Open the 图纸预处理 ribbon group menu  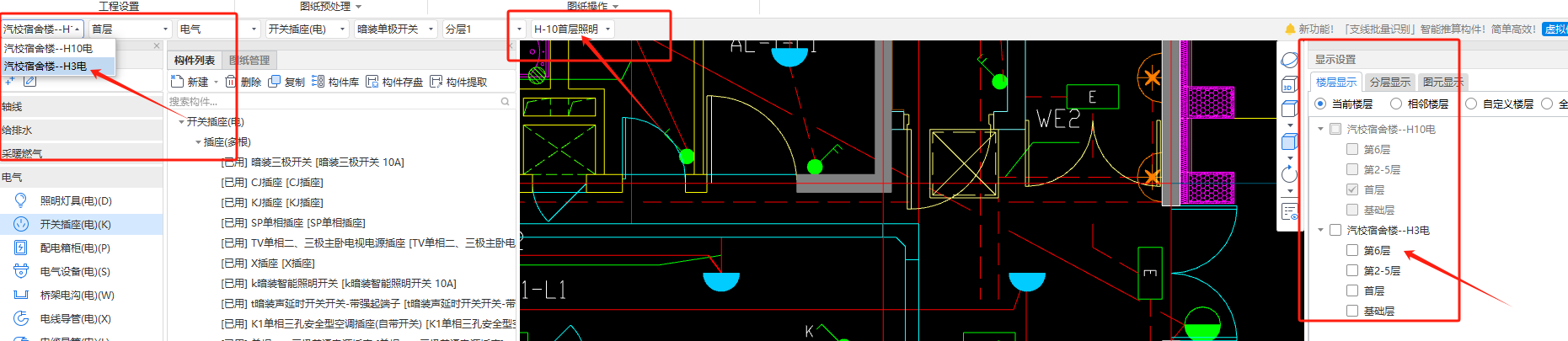click(331, 6)
